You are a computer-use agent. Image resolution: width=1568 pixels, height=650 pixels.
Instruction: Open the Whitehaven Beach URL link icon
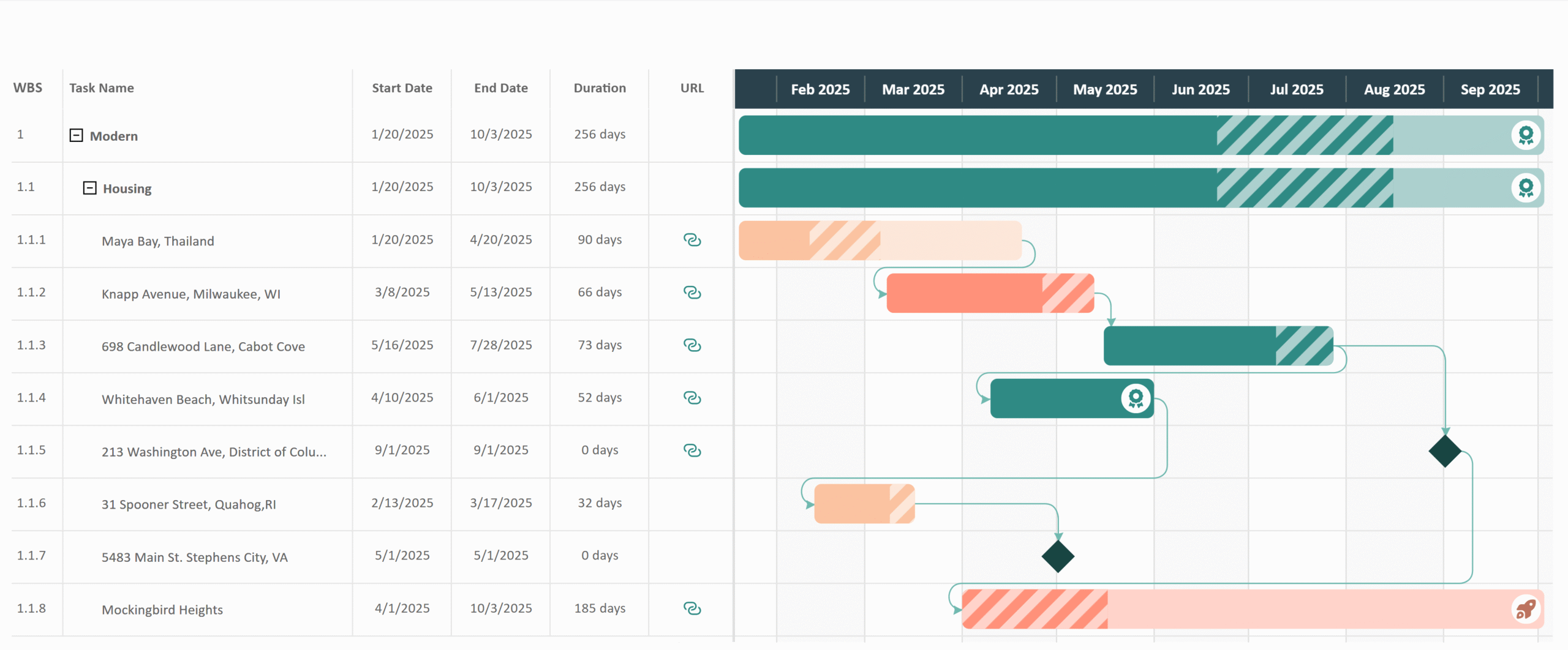[x=692, y=398]
